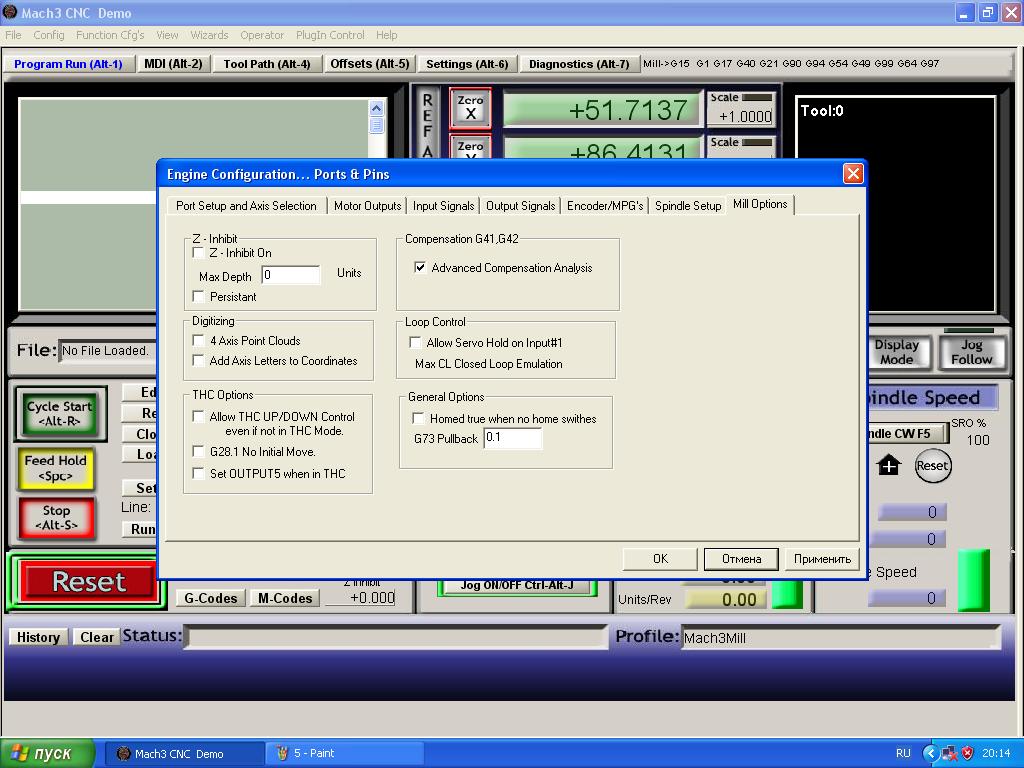Image resolution: width=1024 pixels, height=768 pixels.
Task: Open the Input Signals tab
Action: [x=443, y=206]
